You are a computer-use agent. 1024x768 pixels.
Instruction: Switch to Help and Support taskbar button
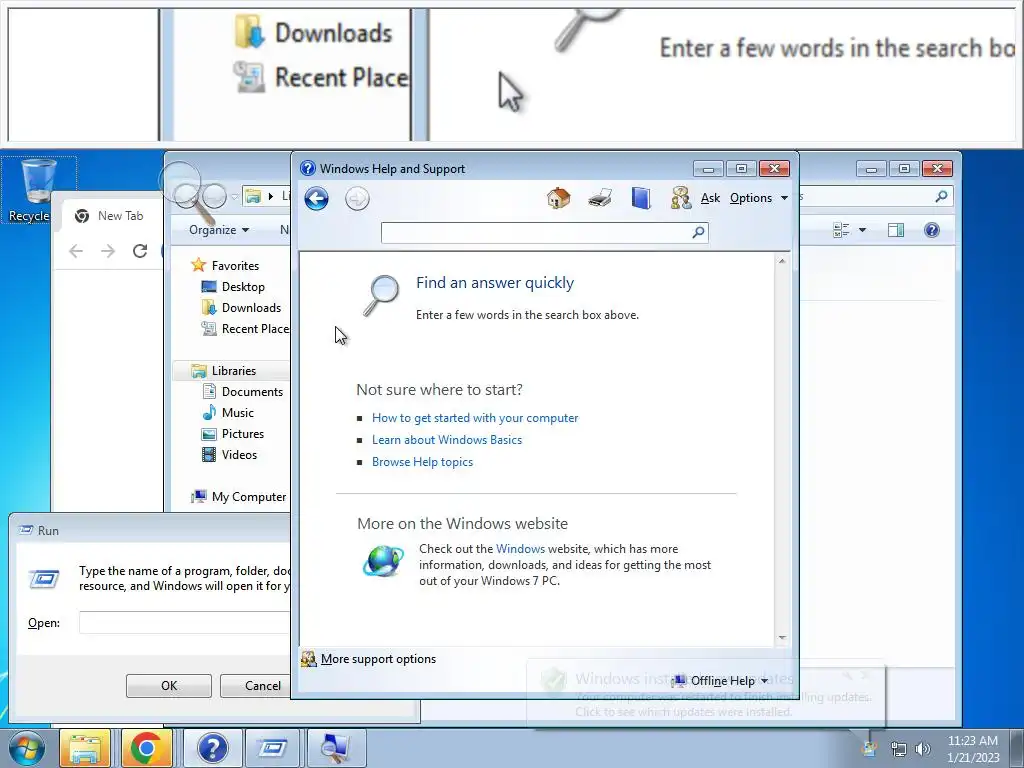212,748
